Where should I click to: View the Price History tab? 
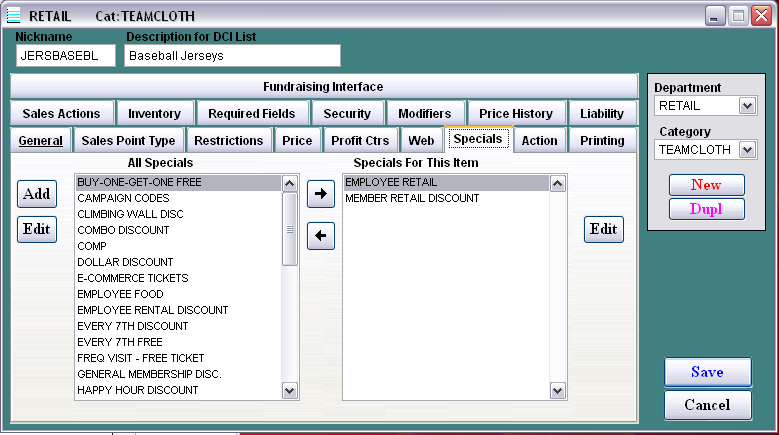(x=516, y=113)
